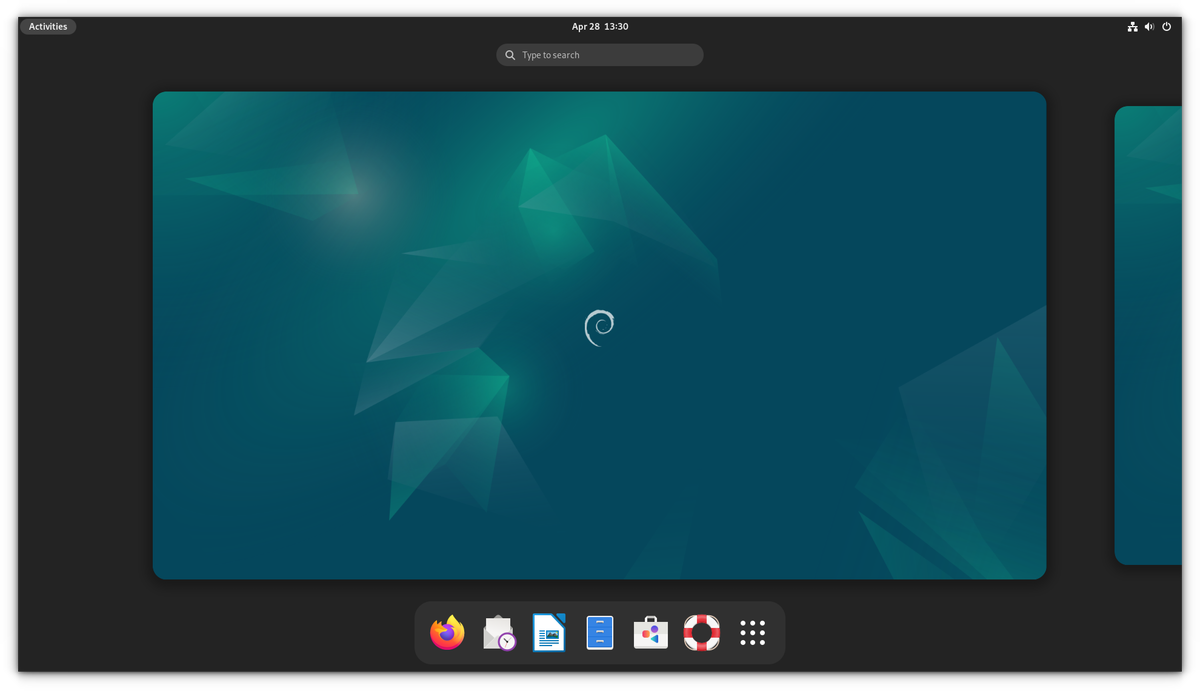
Task: Launch the Software store
Action: [x=650, y=632]
